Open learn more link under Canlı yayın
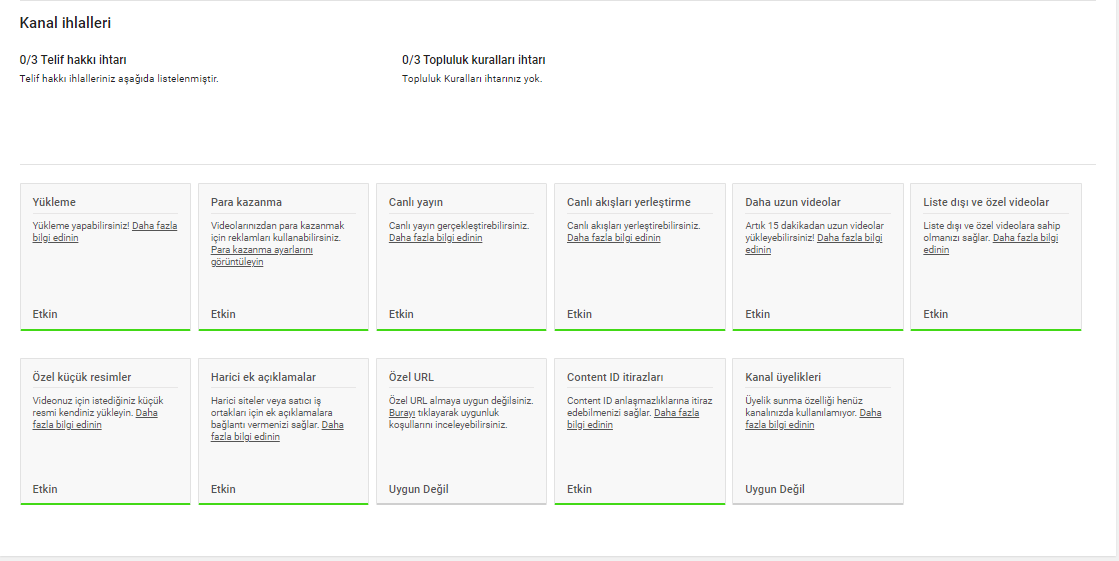The width and height of the screenshot is (1119, 561). [435, 238]
